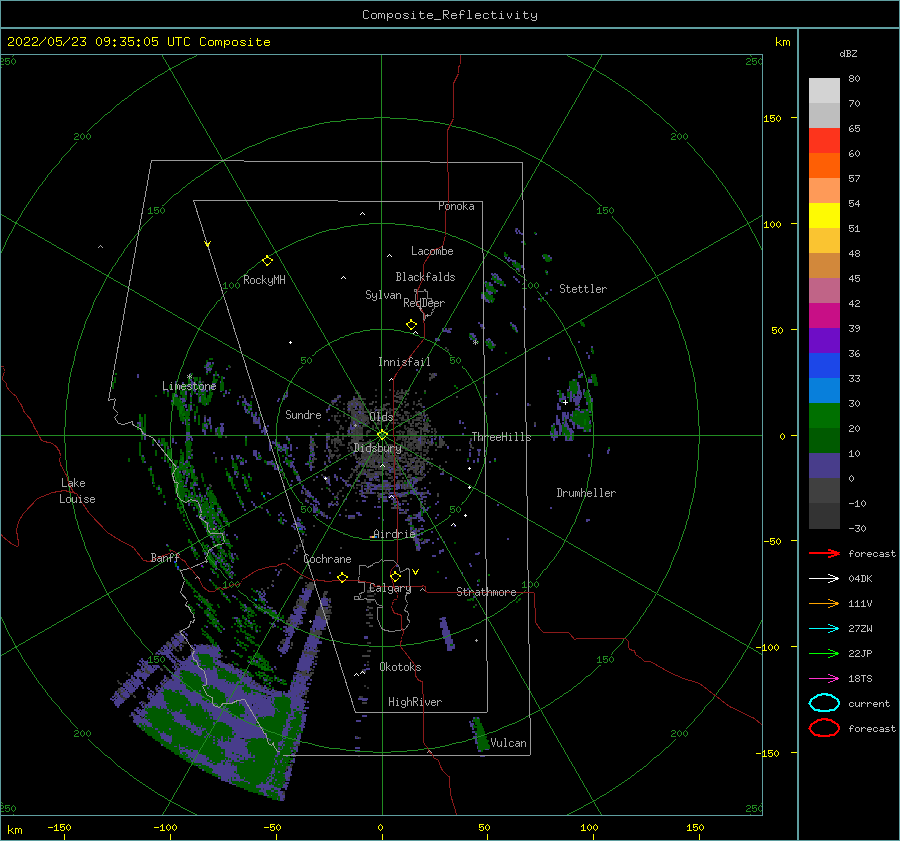Click the Didsbury label
Image resolution: width=900 pixels, height=841 pixels.
coord(377,448)
